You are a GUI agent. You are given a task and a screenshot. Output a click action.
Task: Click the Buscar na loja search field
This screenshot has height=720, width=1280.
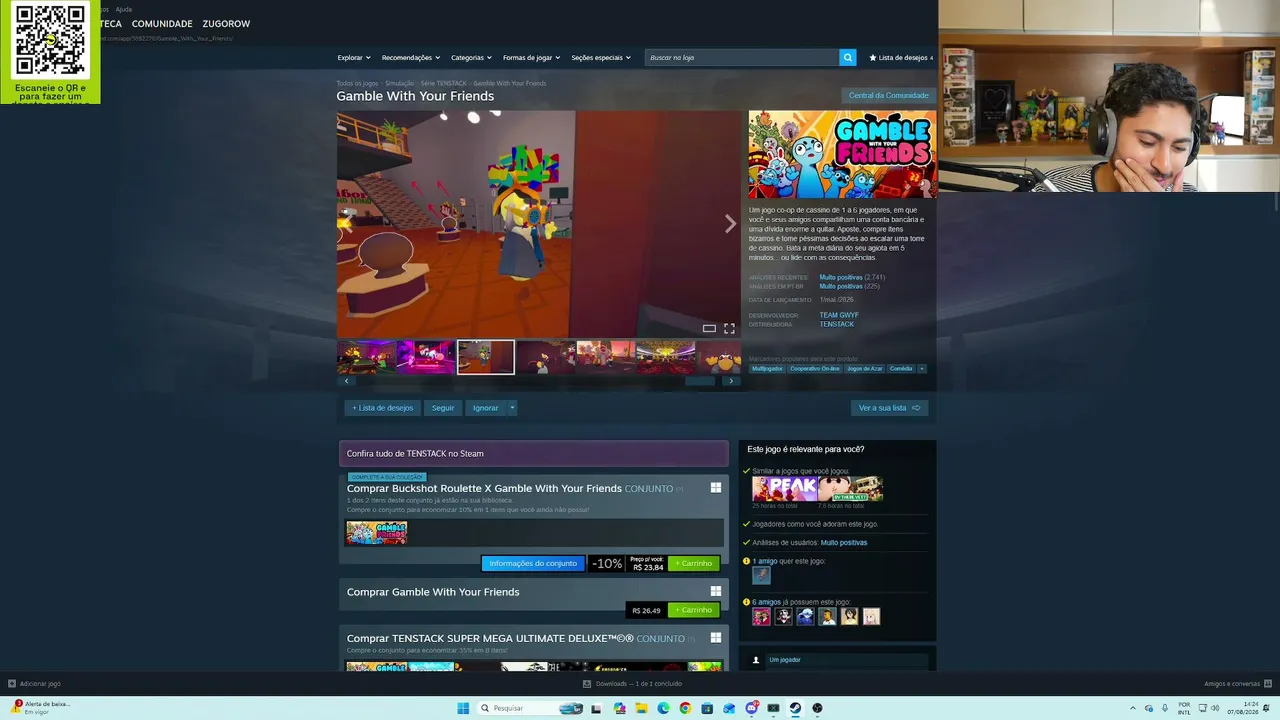[742, 58]
